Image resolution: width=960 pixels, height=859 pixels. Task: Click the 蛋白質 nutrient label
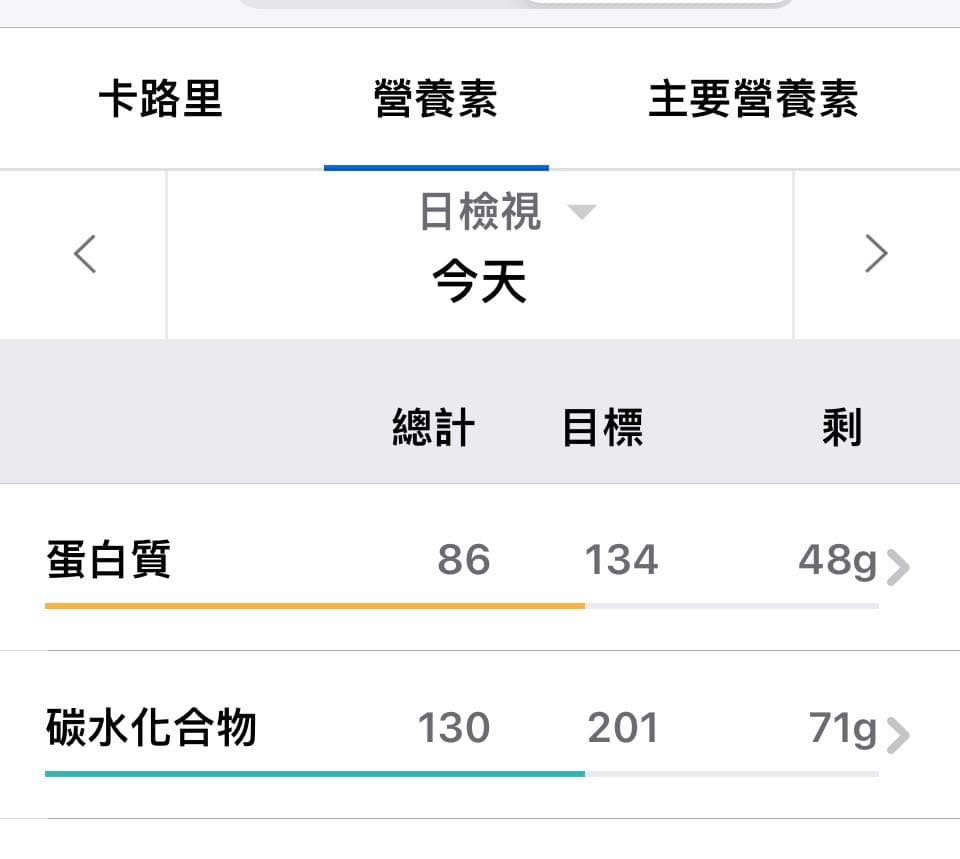(108, 560)
